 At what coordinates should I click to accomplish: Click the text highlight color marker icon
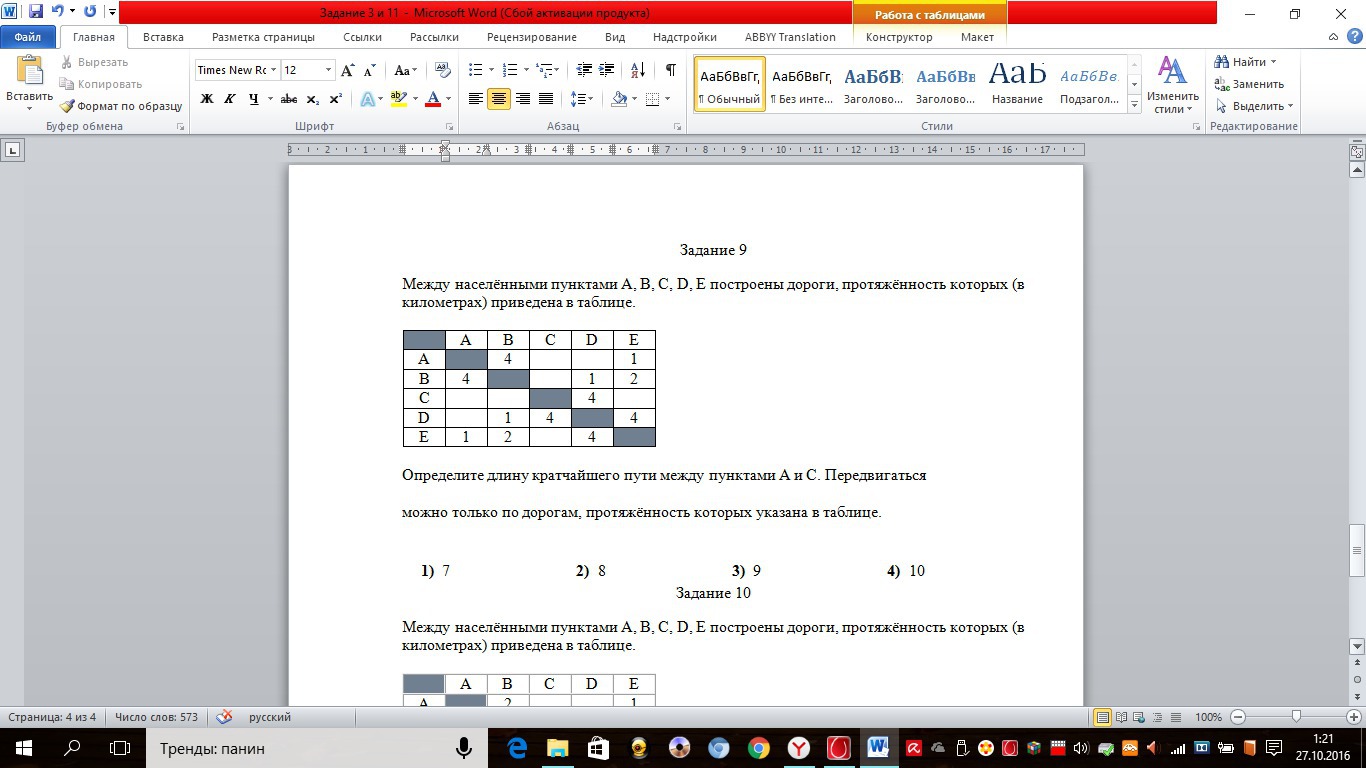click(x=398, y=99)
